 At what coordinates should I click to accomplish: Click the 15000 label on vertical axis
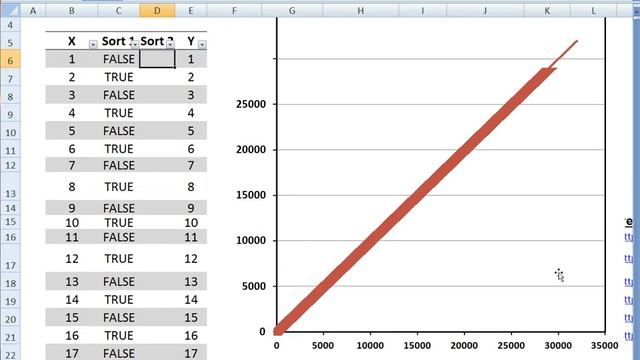(x=251, y=195)
